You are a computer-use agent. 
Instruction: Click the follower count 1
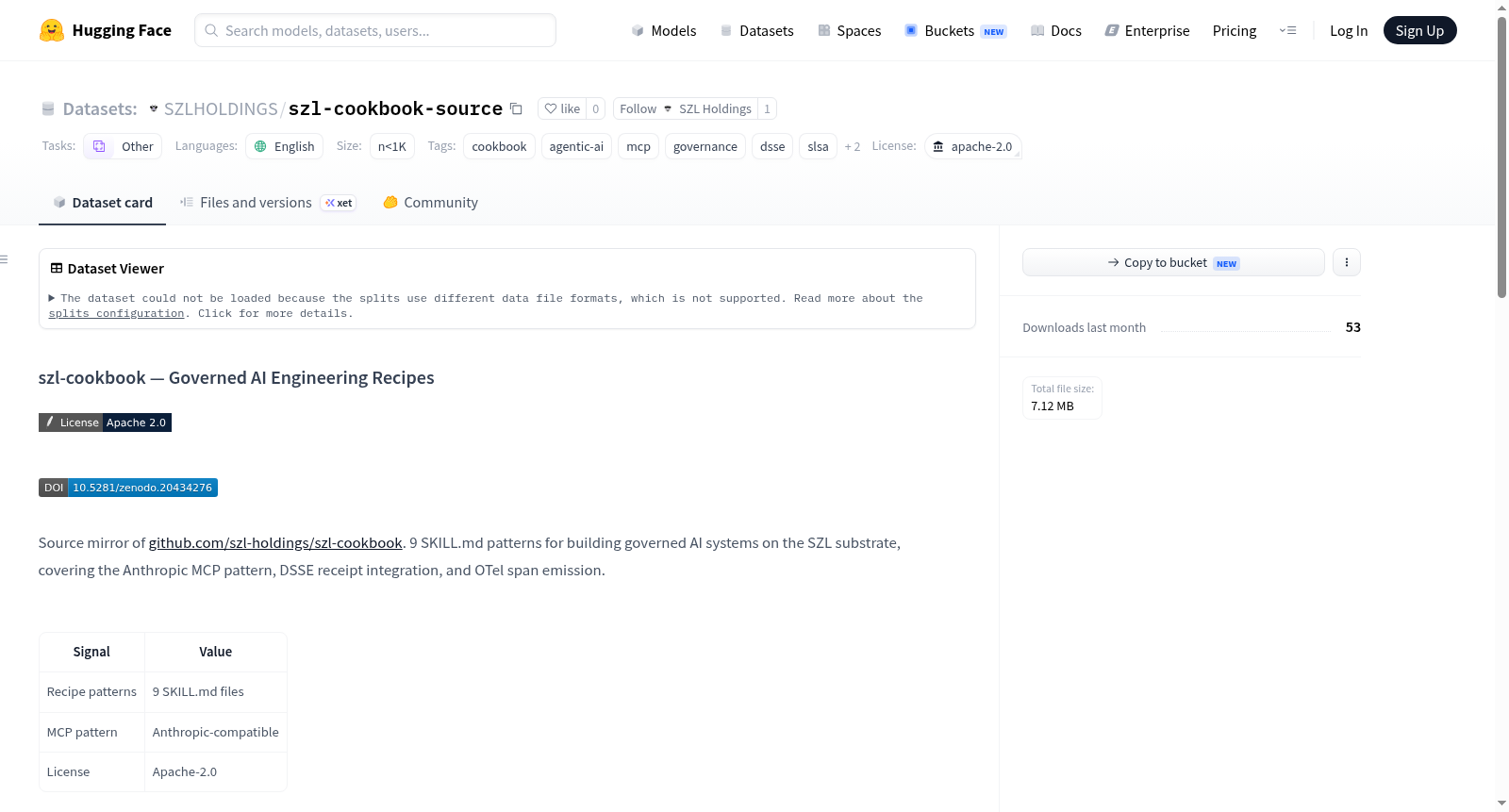pyautogui.click(x=767, y=108)
